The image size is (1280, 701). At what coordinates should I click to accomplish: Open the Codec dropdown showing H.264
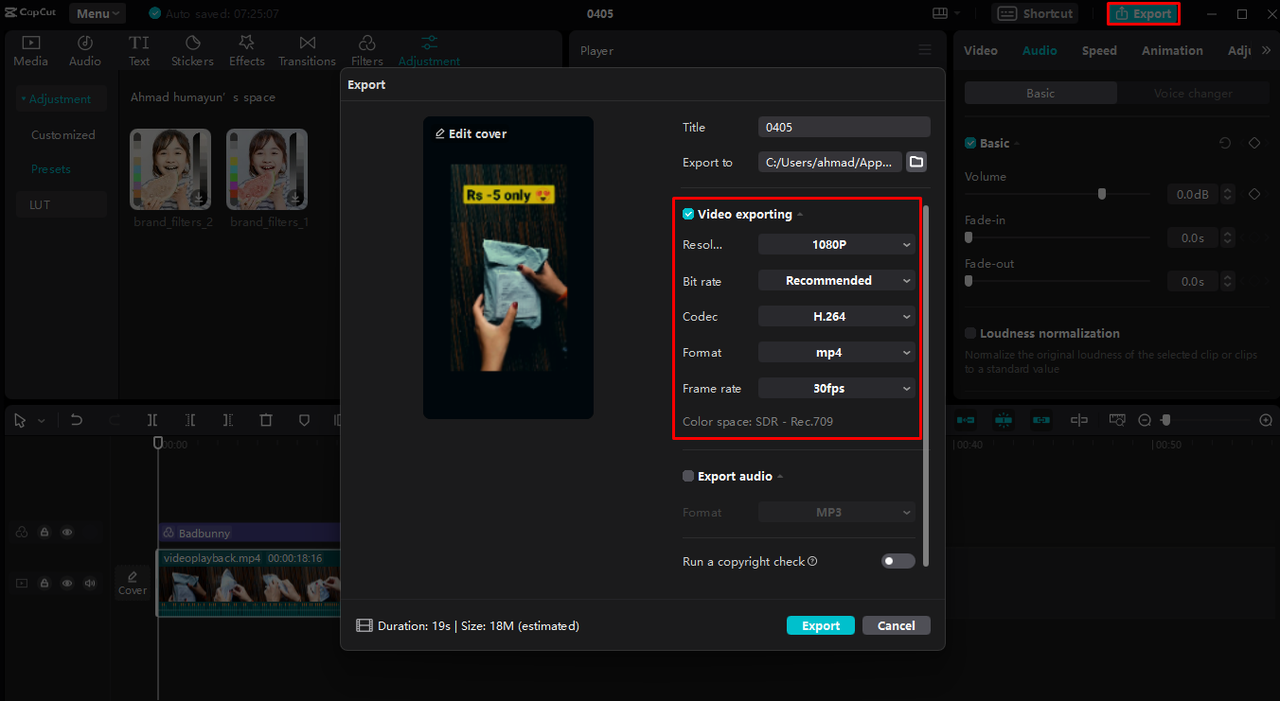pos(837,316)
